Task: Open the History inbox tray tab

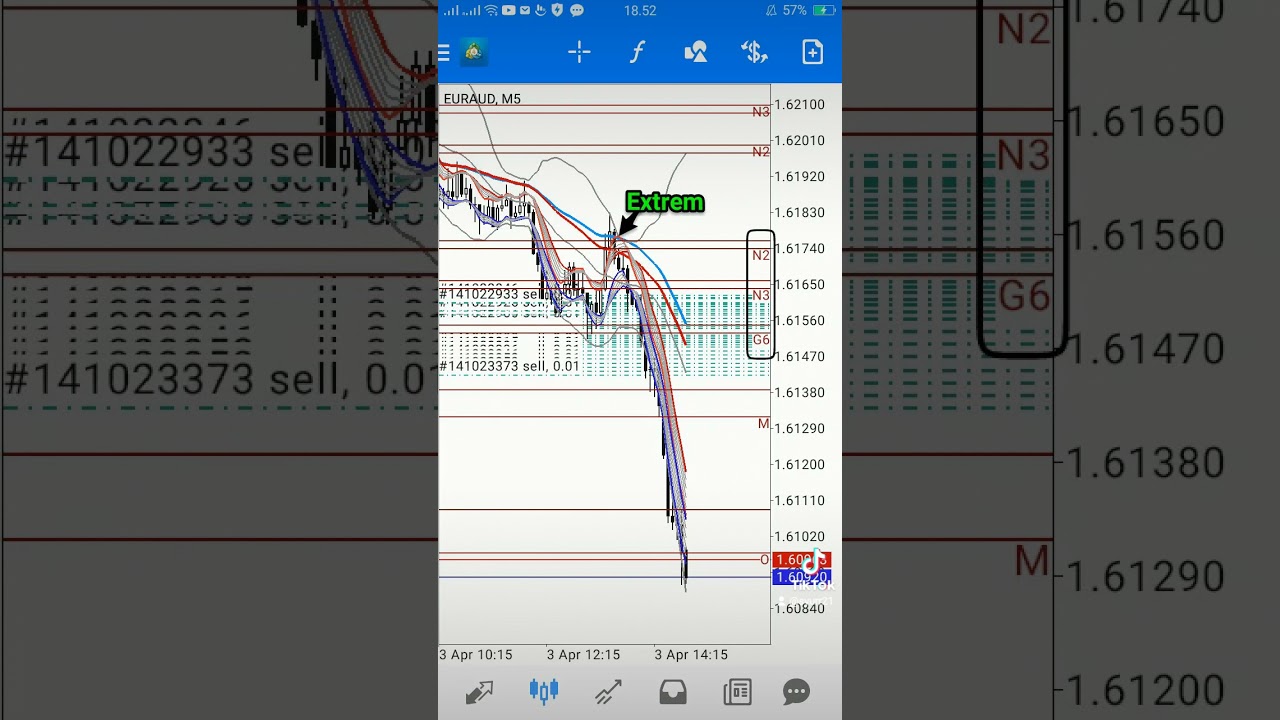Action: pyautogui.click(x=673, y=692)
